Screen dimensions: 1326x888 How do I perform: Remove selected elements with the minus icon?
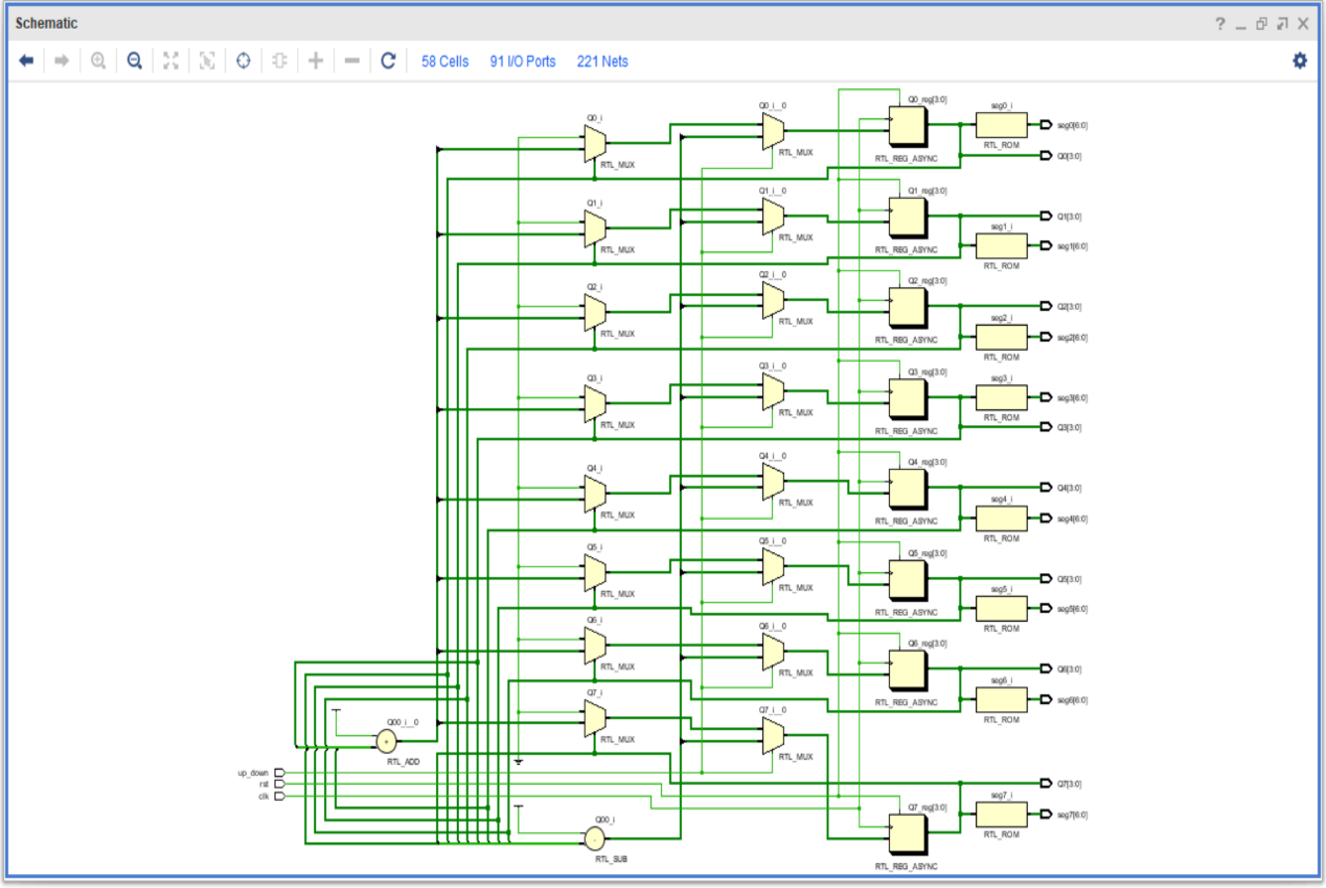click(x=351, y=61)
